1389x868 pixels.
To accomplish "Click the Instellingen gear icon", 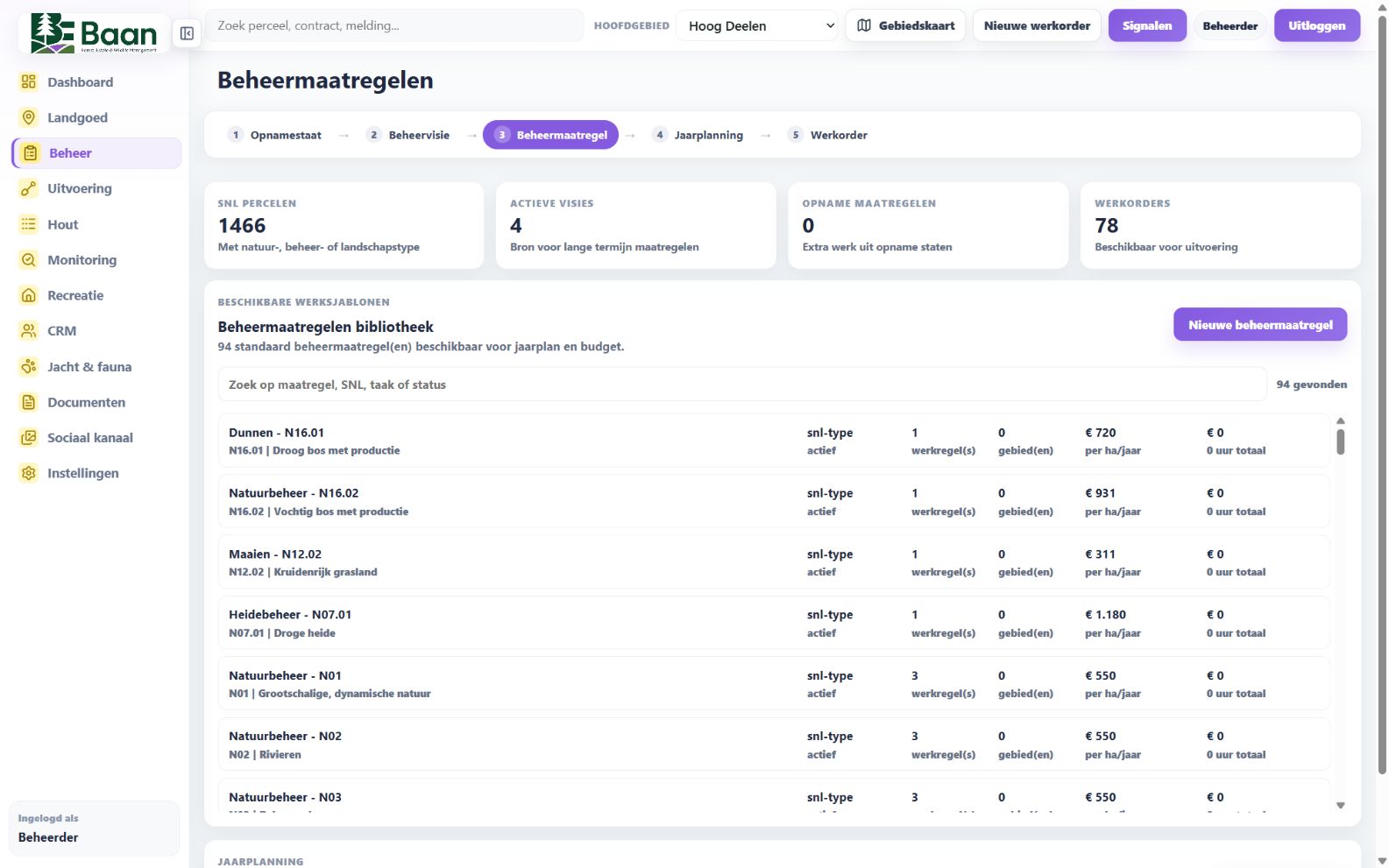I will point(29,473).
